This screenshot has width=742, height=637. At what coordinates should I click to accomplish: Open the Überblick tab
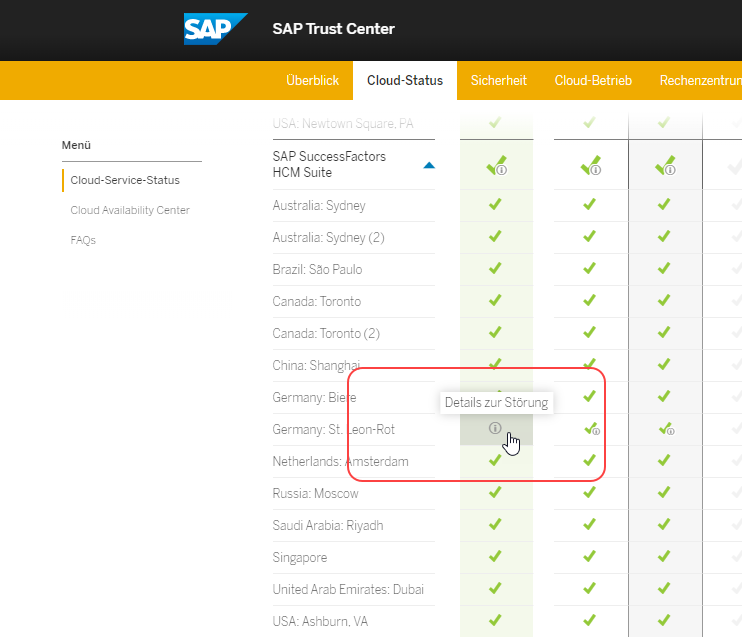[x=312, y=80]
